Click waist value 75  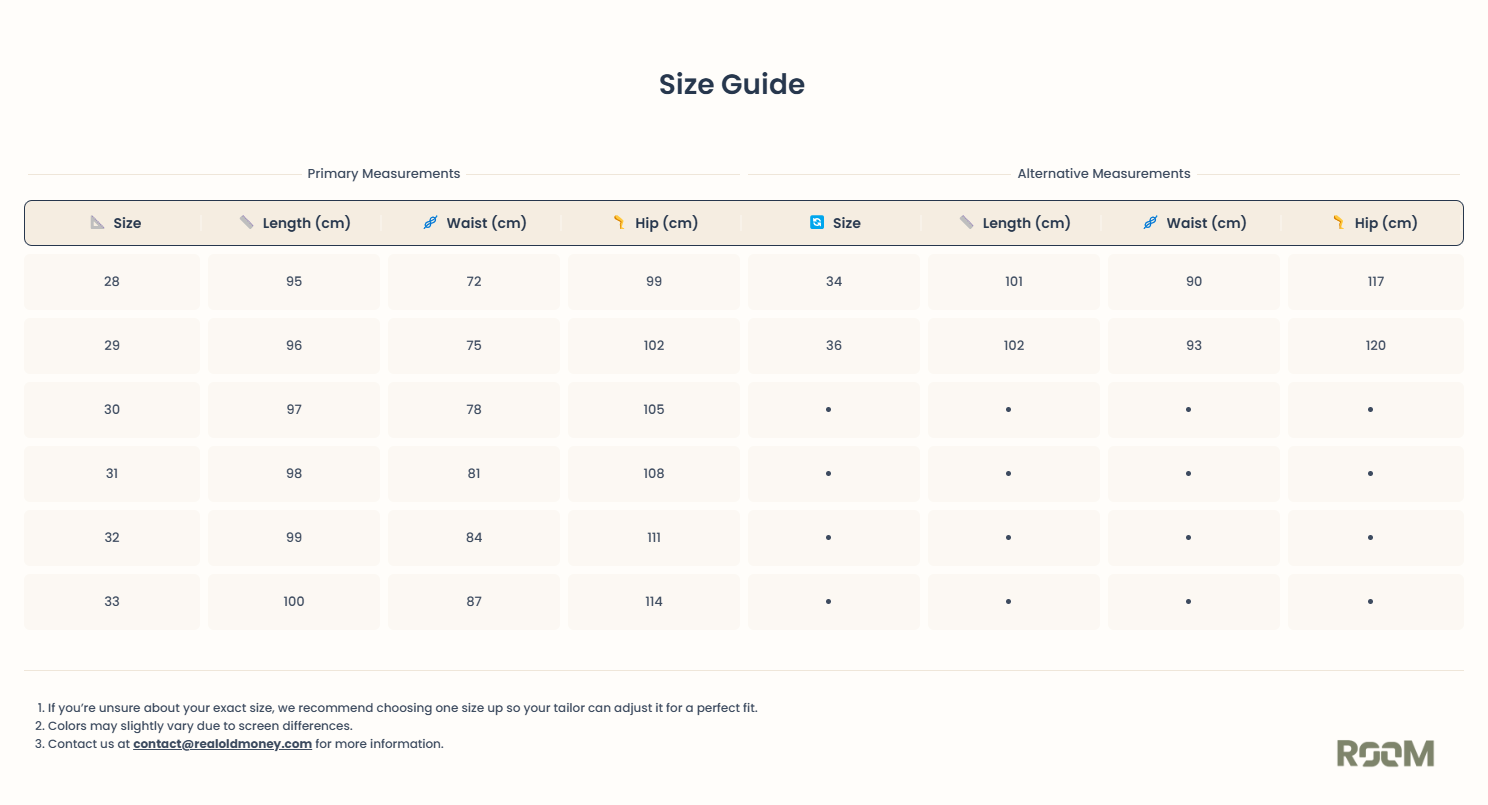pyautogui.click(x=474, y=346)
